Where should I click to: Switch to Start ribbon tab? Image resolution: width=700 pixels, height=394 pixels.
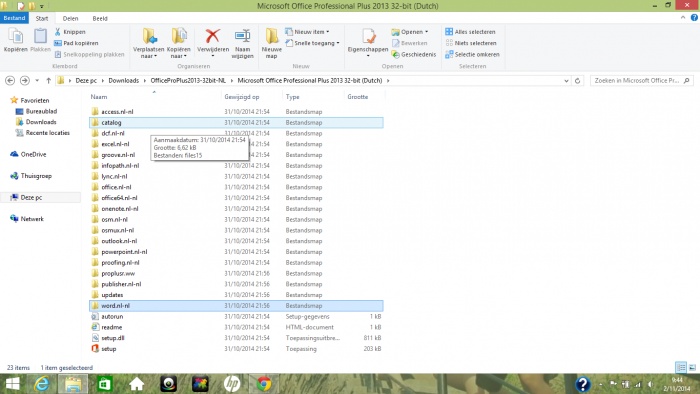click(42, 18)
